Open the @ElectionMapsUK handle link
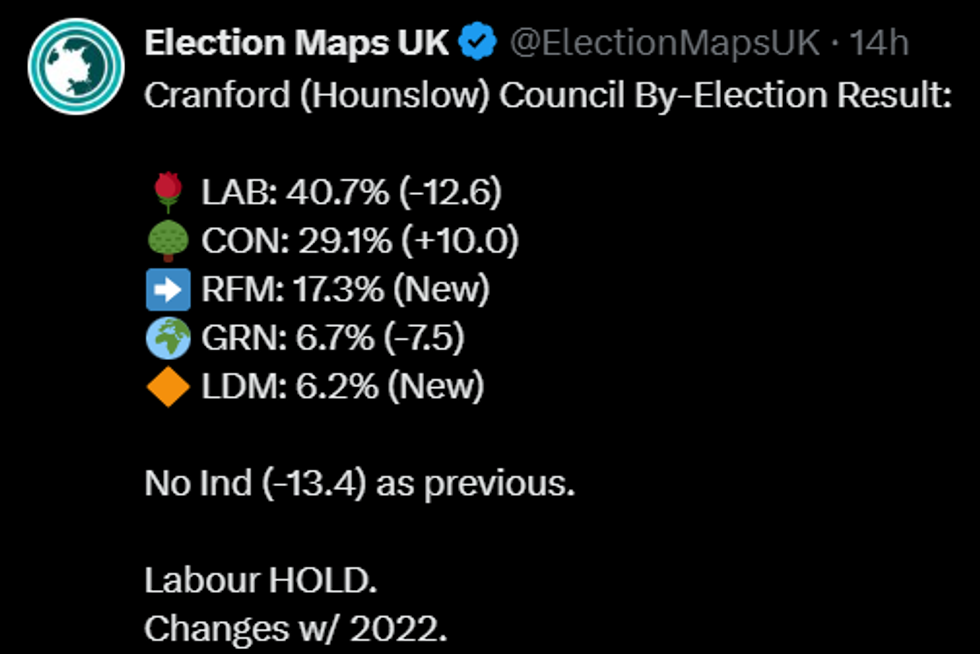980x654 pixels. pos(664,43)
